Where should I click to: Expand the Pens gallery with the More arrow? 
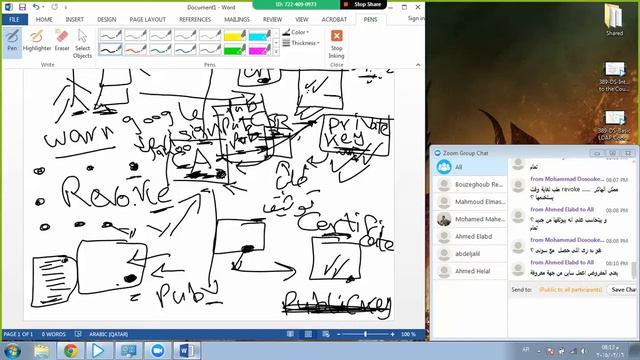276,52
